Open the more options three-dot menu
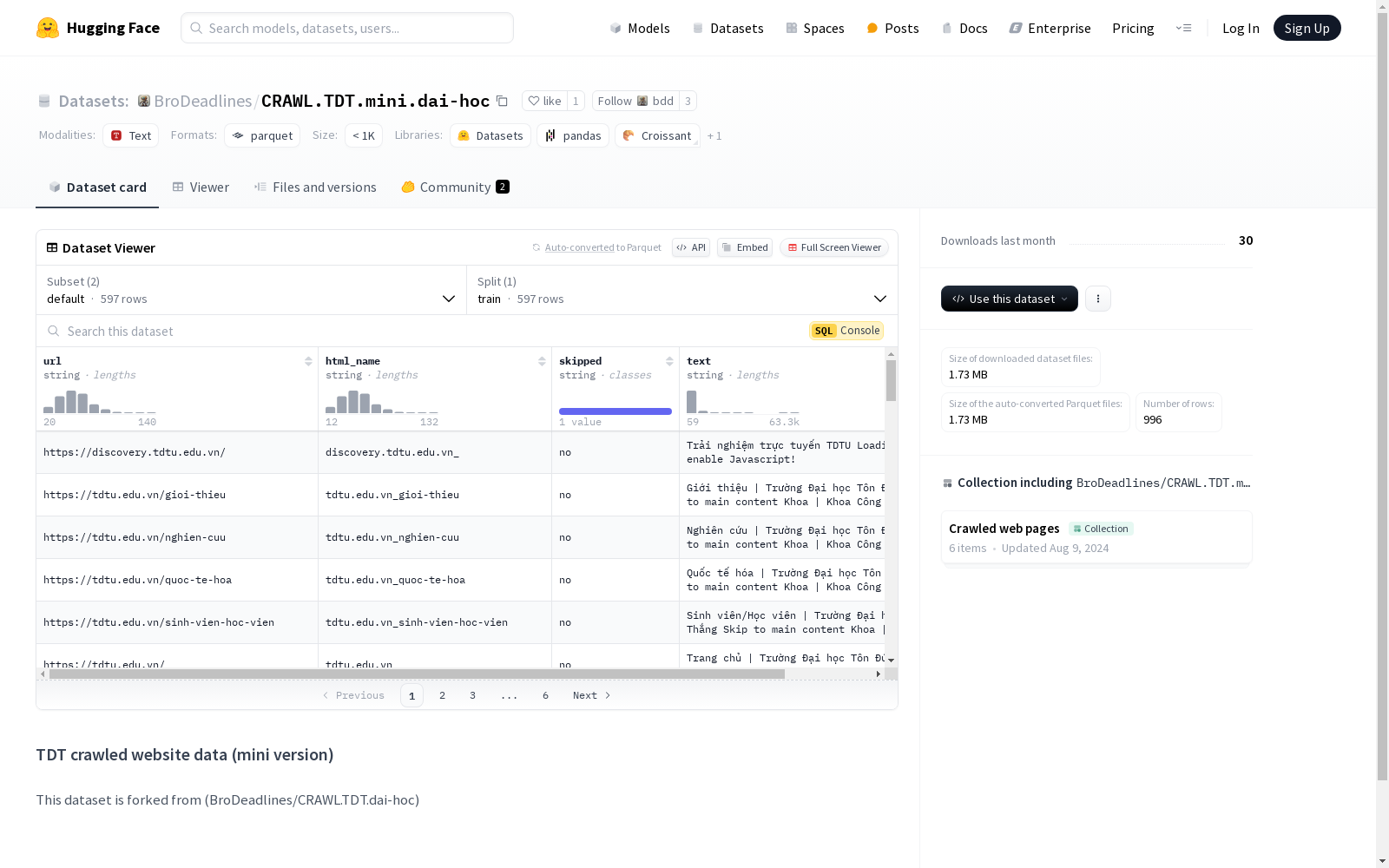 pos(1098,299)
